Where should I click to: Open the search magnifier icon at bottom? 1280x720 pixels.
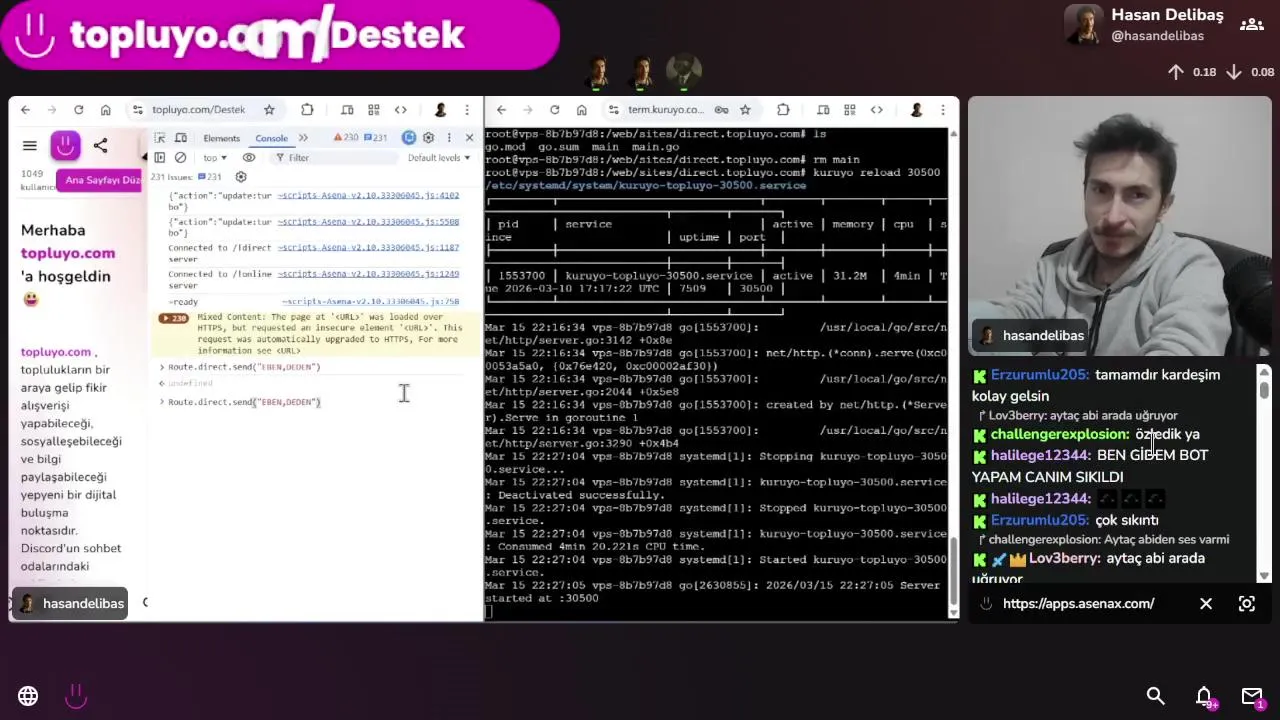tap(1156, 696)
